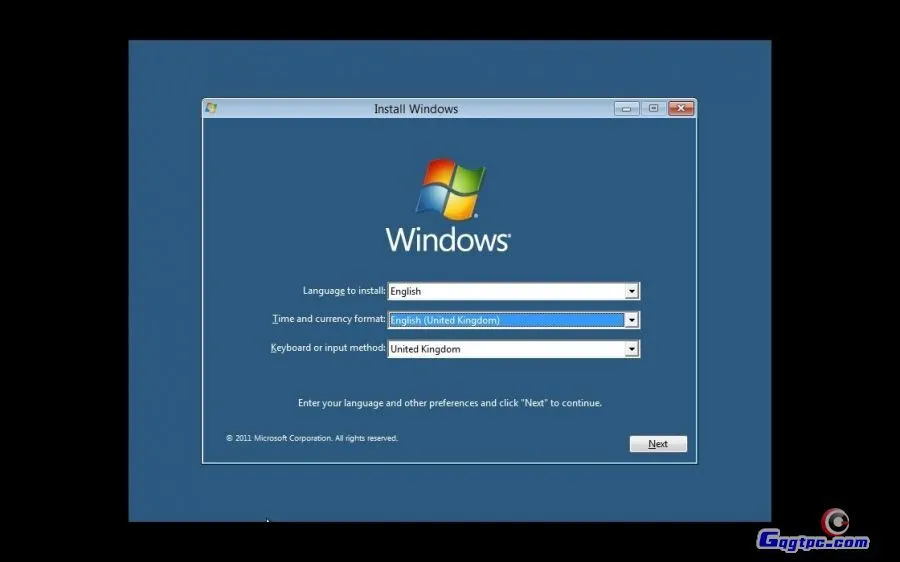Click the Gogtpc.com watermark logo

point(815,535)
